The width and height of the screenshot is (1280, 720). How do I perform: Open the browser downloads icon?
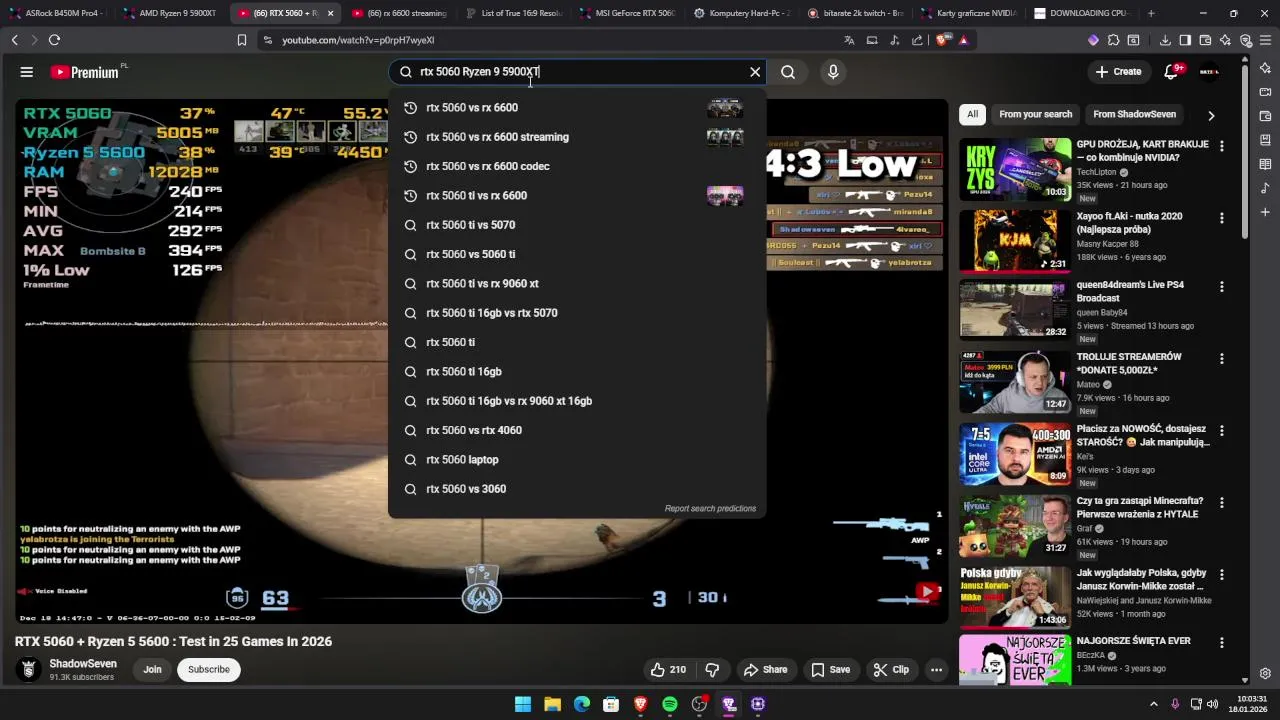point(1165,40)
